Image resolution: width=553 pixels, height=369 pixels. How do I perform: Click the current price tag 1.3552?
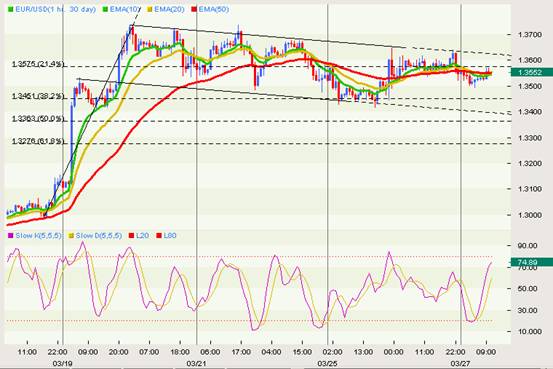[x=531, y=72]
